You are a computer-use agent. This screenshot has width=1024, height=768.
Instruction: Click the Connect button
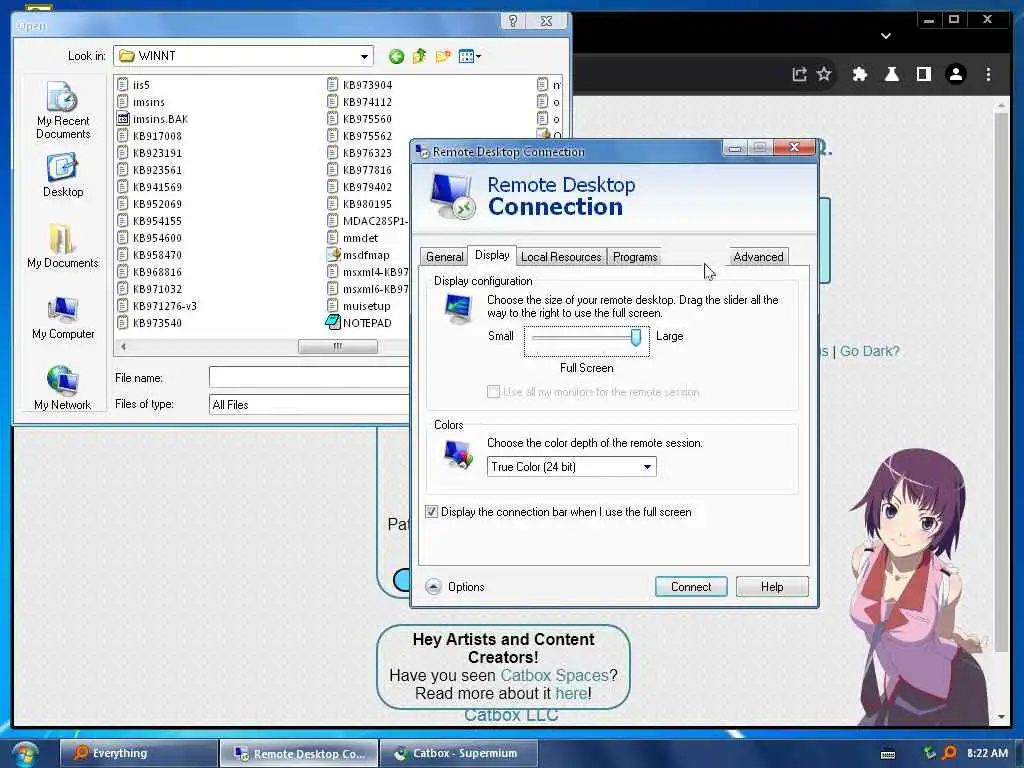(691, 586)
